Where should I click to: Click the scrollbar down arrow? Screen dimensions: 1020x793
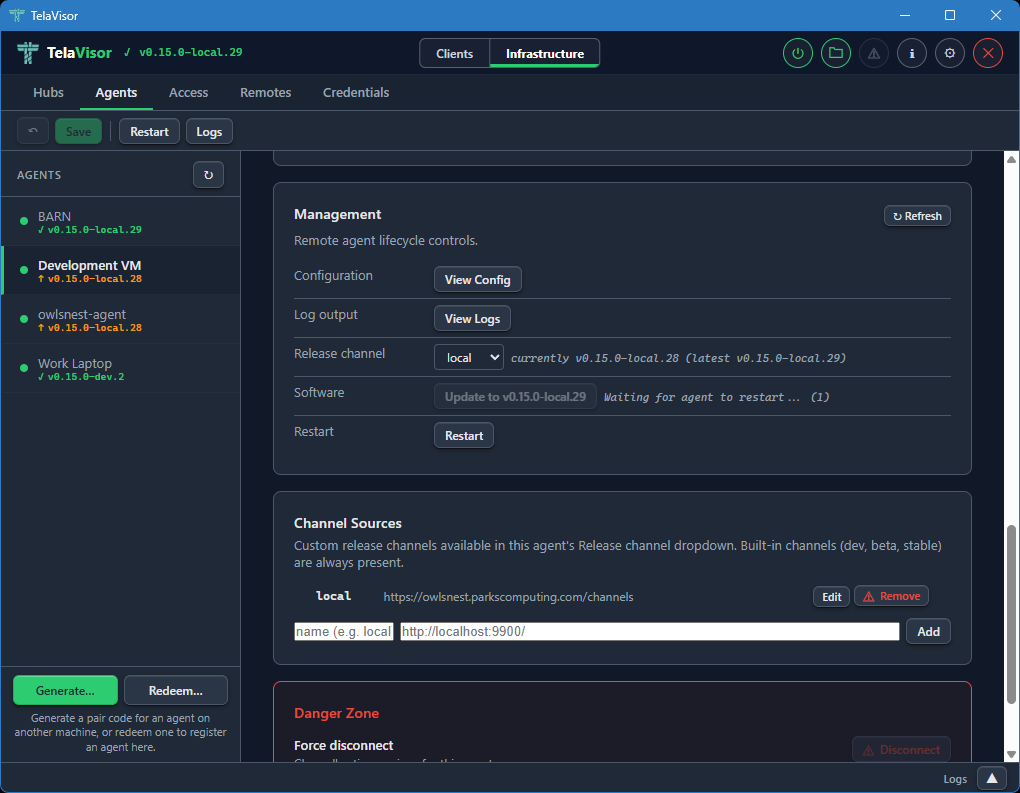[1011, 754]
